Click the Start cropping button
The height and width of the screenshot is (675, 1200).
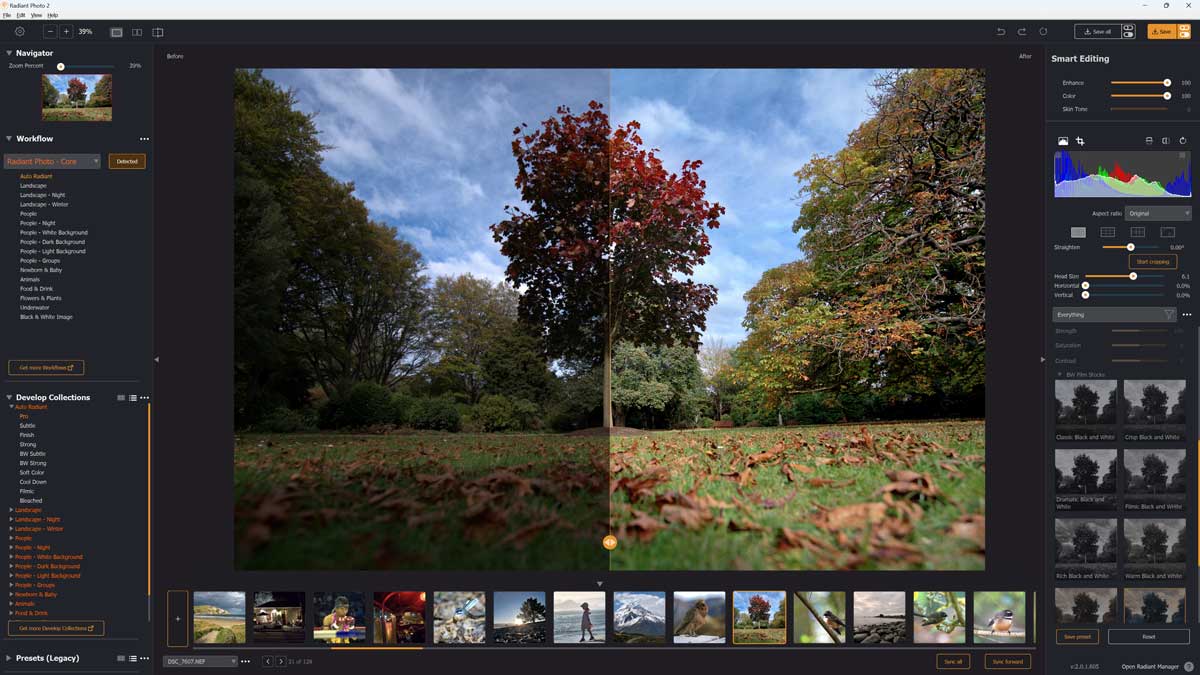[1153, 261]
